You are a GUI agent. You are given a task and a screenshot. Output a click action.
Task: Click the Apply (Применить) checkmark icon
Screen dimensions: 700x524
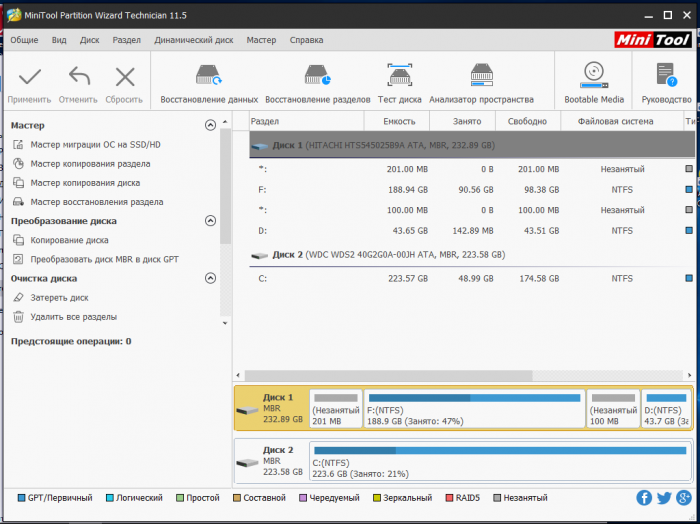(x=29, y=78)
